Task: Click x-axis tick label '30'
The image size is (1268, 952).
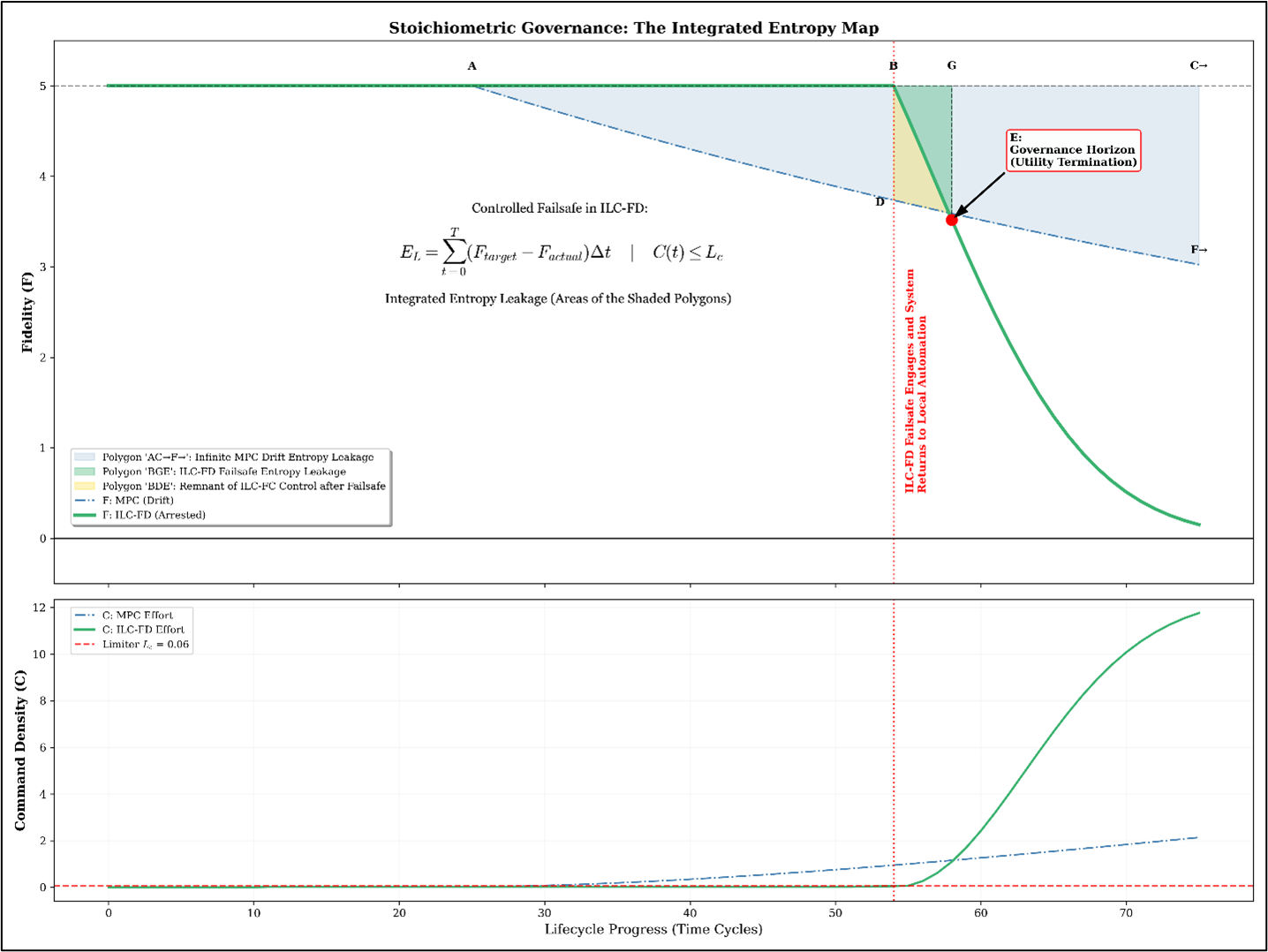Action: [545, 913]
